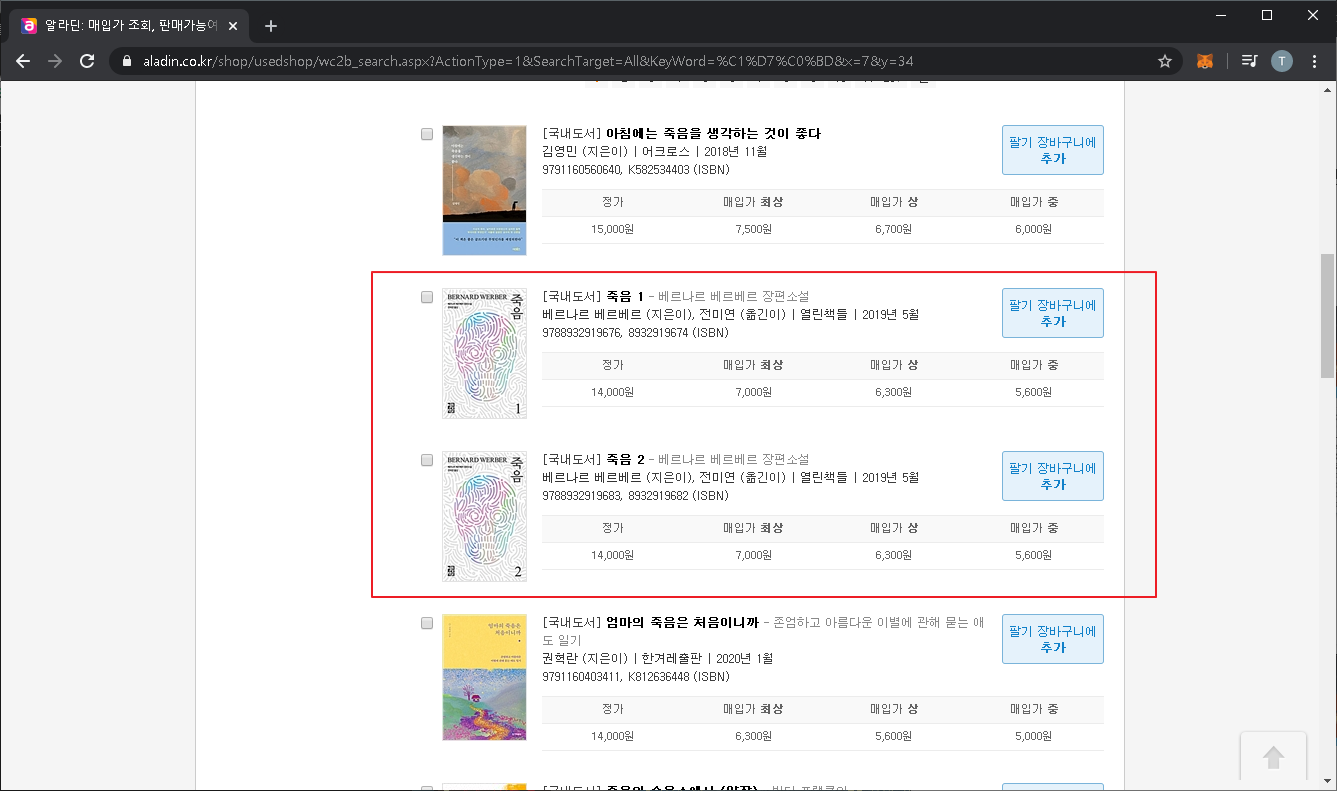The width and height of the screenshot is (1337, 791).
Task: Open a new browser tab
Action: 270,26
